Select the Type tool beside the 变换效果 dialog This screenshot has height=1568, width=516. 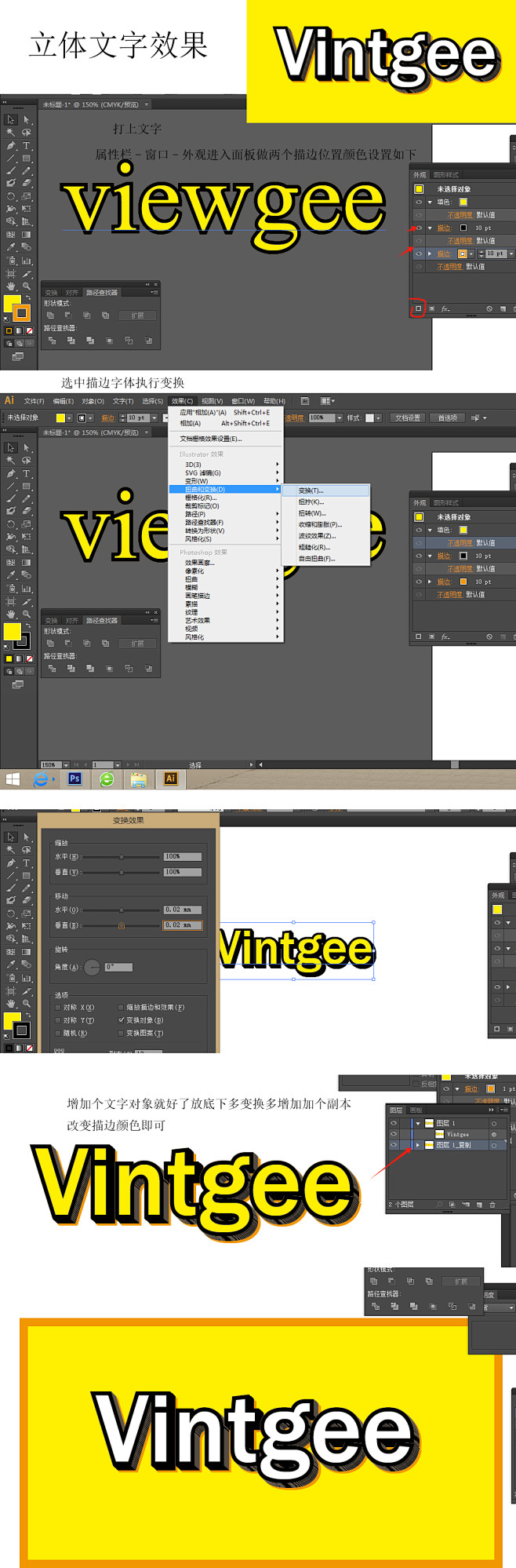point(26,862)
